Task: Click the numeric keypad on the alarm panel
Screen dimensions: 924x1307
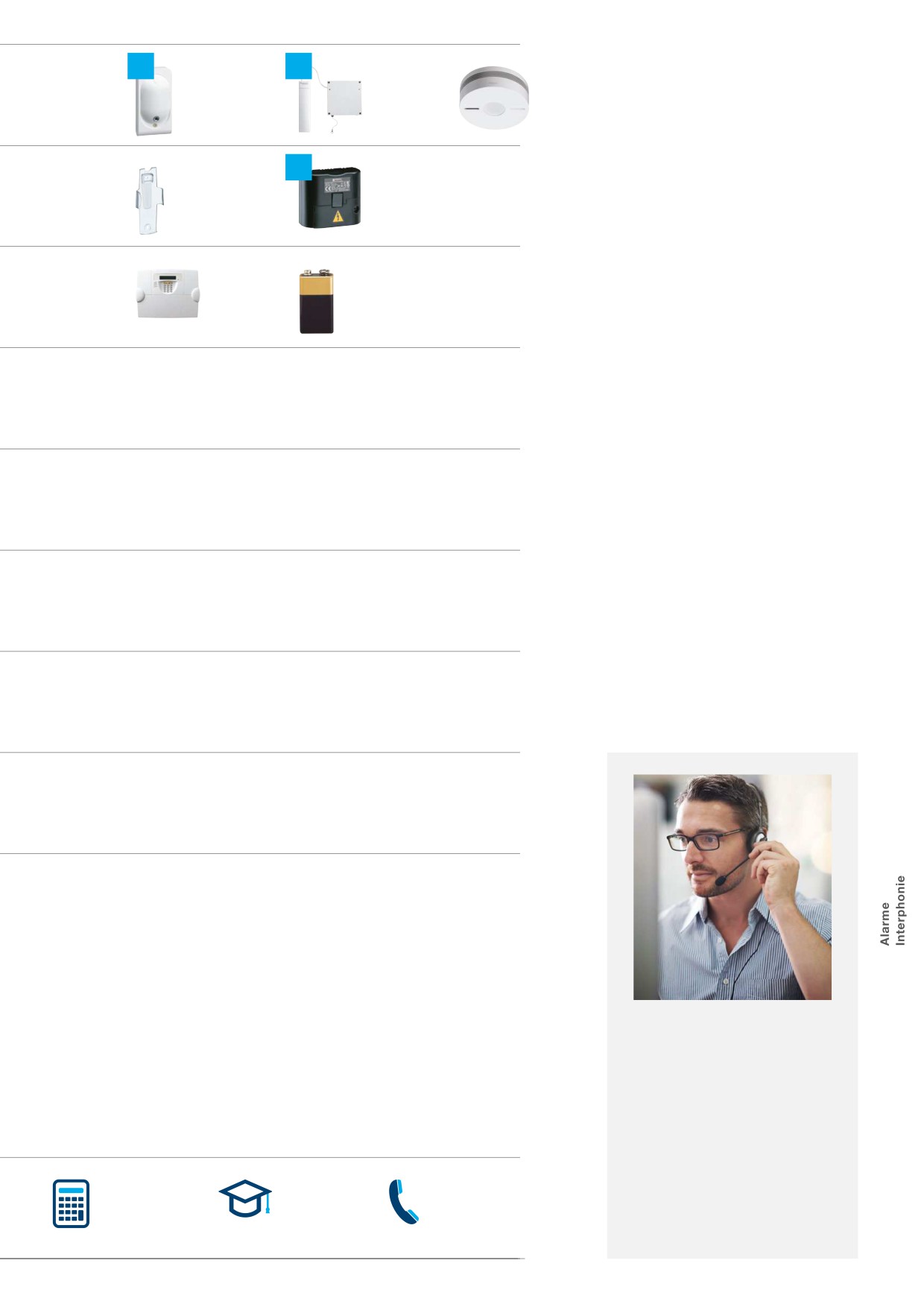Action: [167, 287]
